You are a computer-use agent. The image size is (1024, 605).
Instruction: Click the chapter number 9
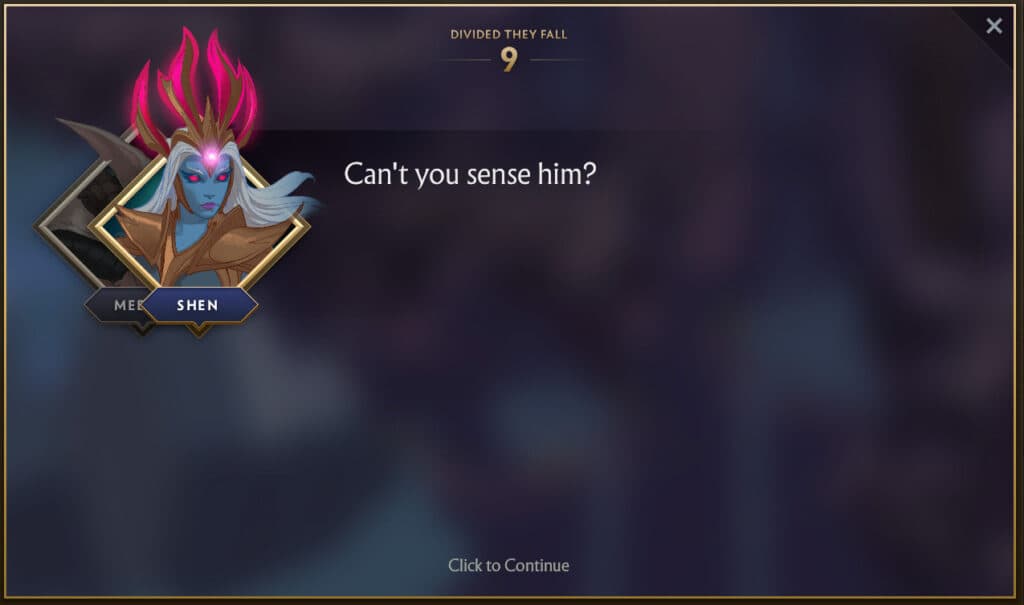509,59
